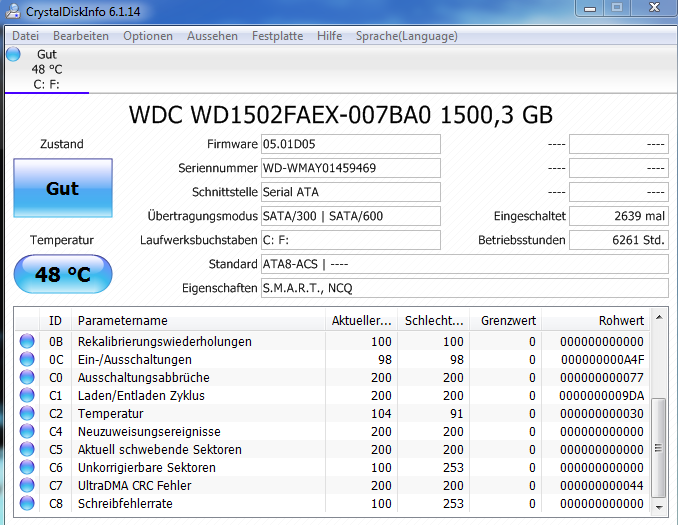Click status orb for Unkorrigierbare Sektoren row

(27, 467)
